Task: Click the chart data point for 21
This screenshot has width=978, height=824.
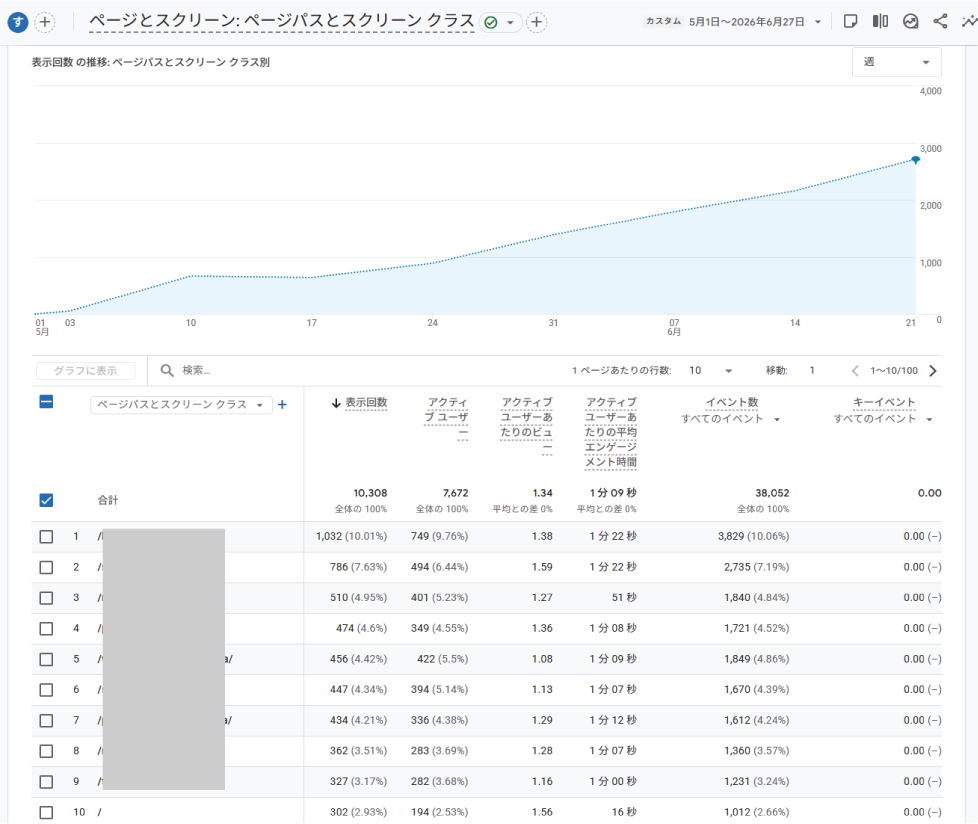Action: click(x=915, y=160)
